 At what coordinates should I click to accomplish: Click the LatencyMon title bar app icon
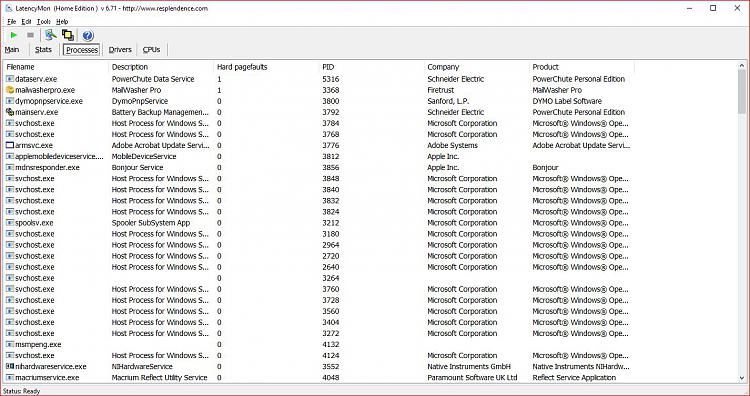pos(8,8)
